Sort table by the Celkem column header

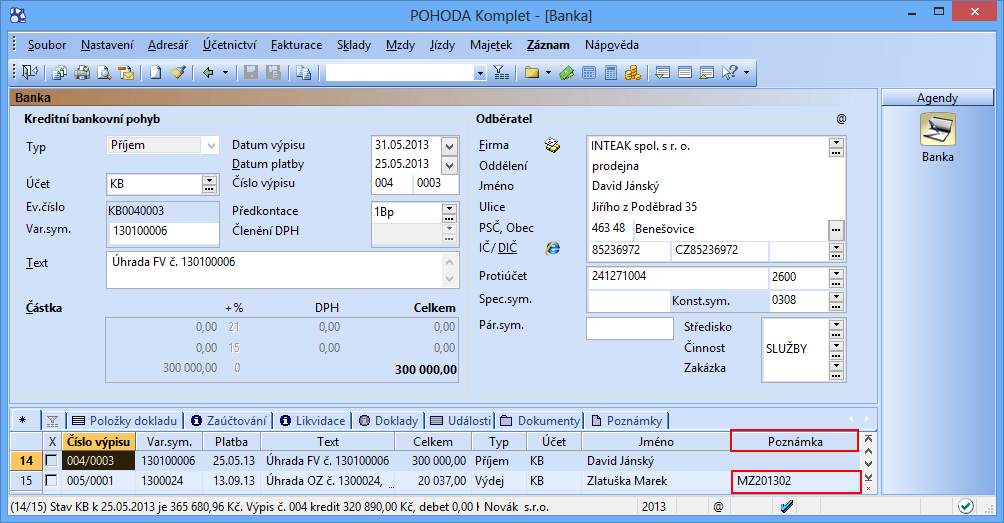click(433, 442)
